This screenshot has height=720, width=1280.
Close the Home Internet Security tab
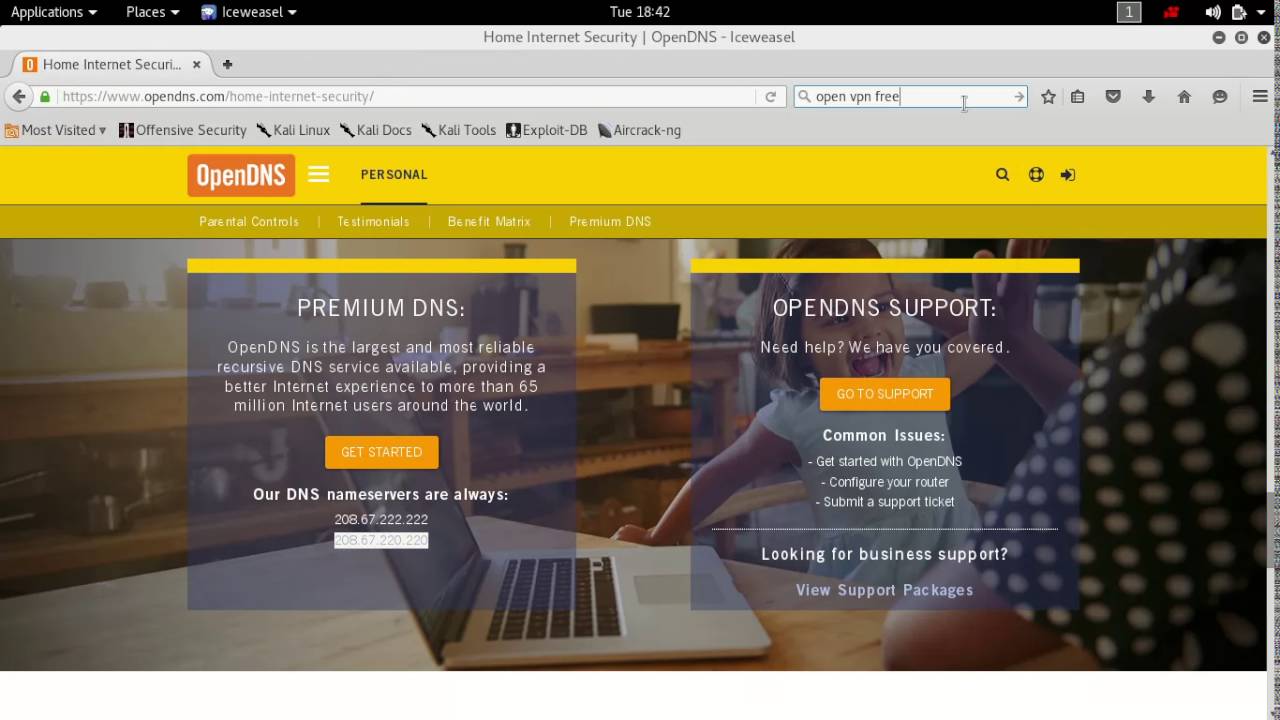pyautogui.click(x=196, y=64)
